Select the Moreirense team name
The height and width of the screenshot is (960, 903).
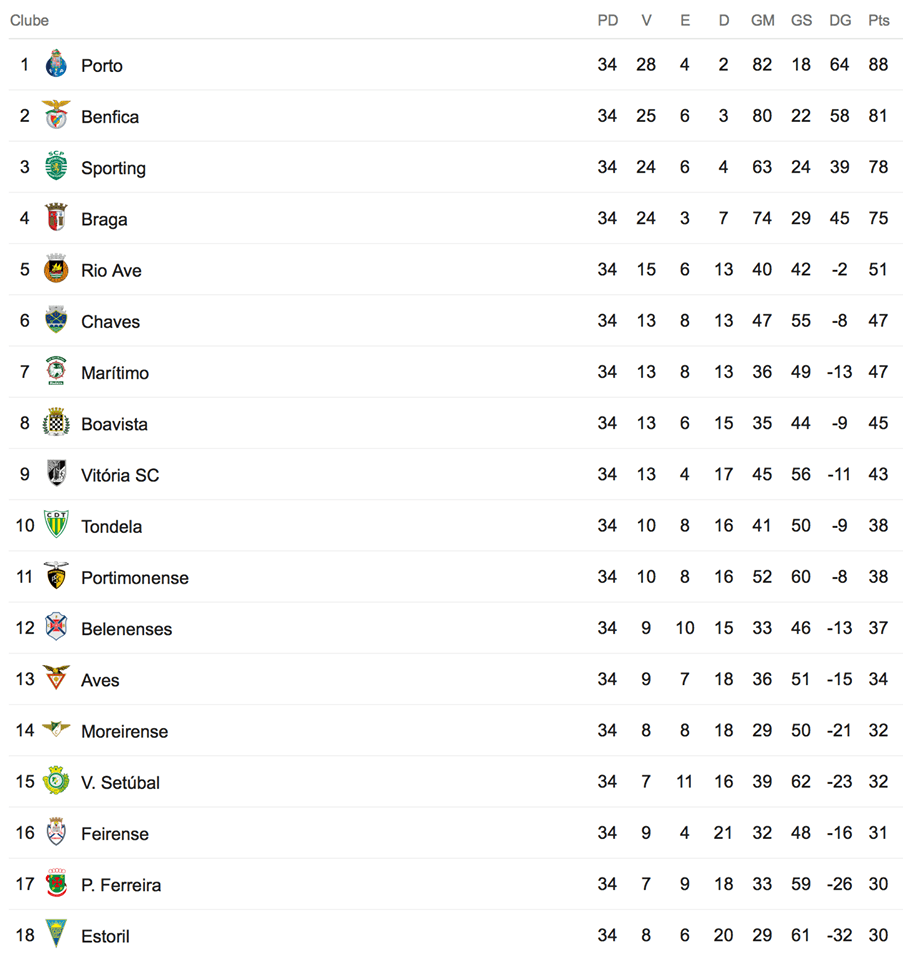(124, 731)
